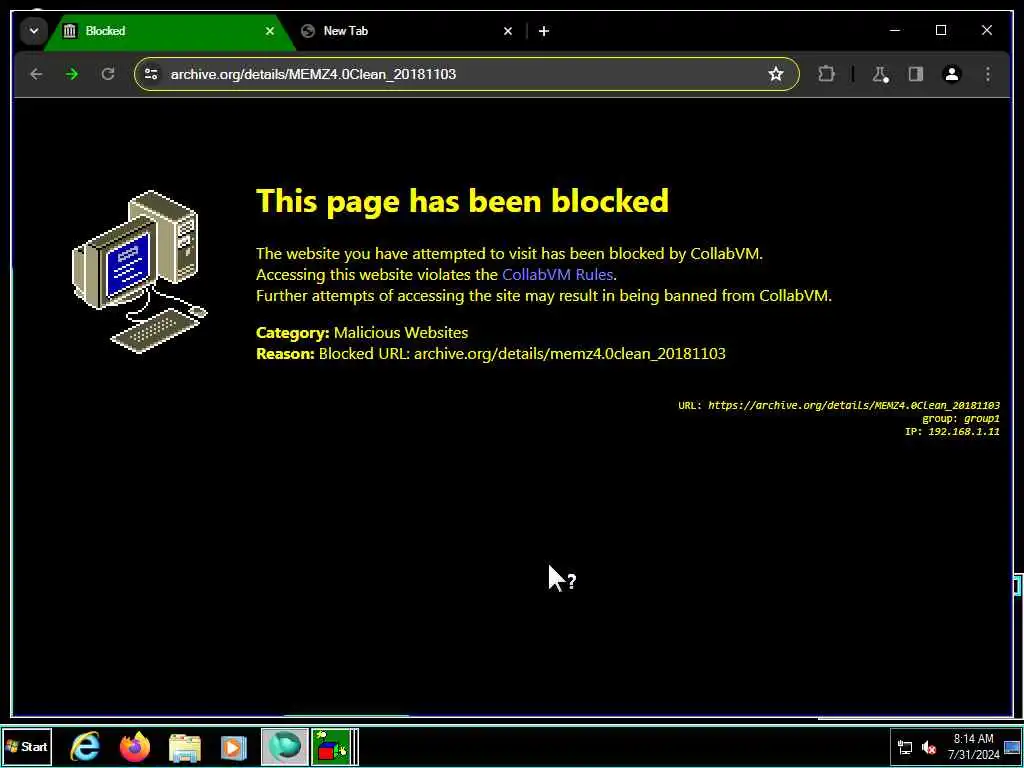The width and height of the screenshot is (1024, 768).
Task: Click the Show desktop button
Action: (x=1012, y=747)
